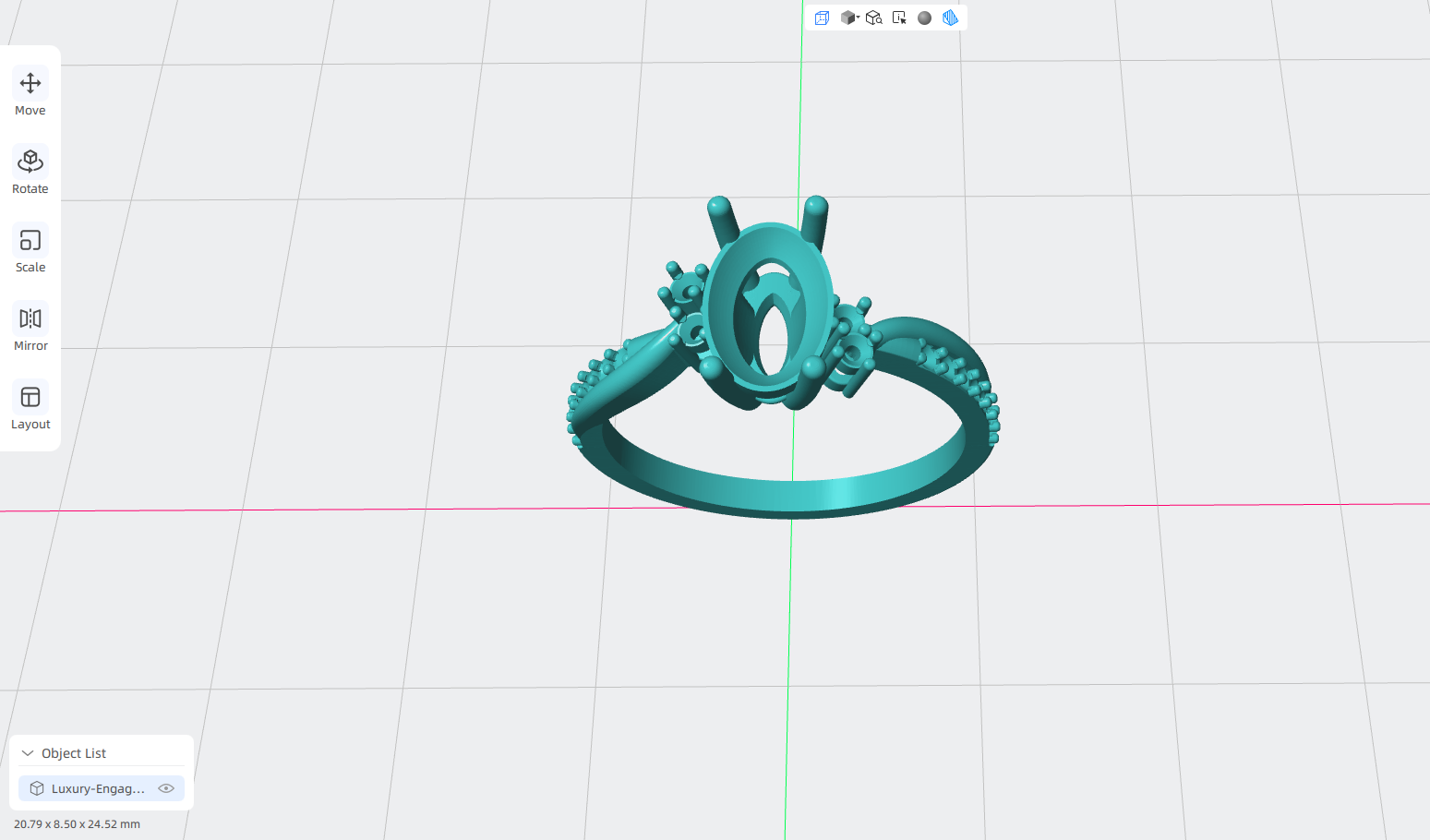
Task: Select the Luxury-Engag... object row
Action: pyautogui.click(x=102, y=788)
